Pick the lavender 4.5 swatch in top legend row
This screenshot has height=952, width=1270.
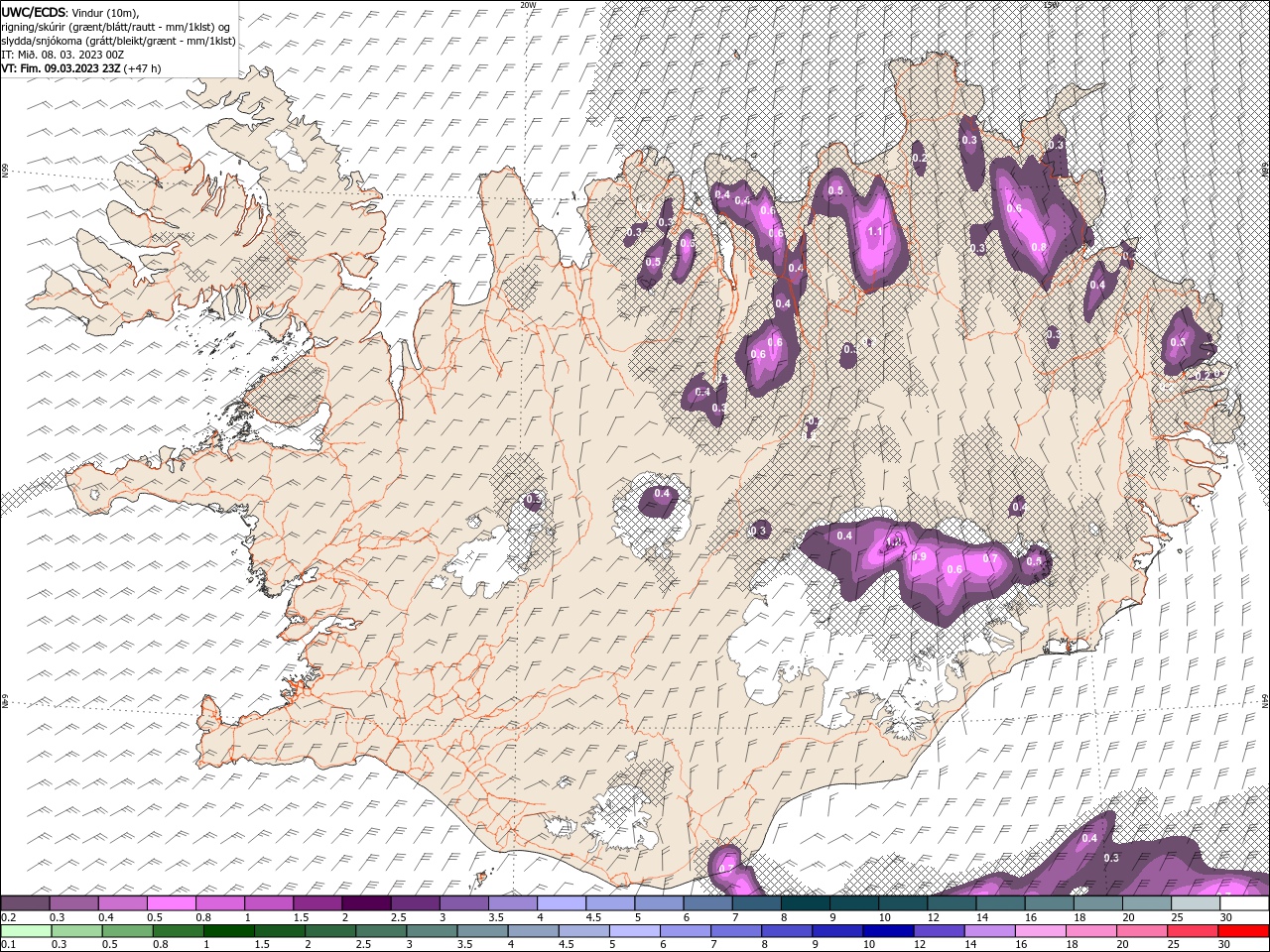coord(608,903)
